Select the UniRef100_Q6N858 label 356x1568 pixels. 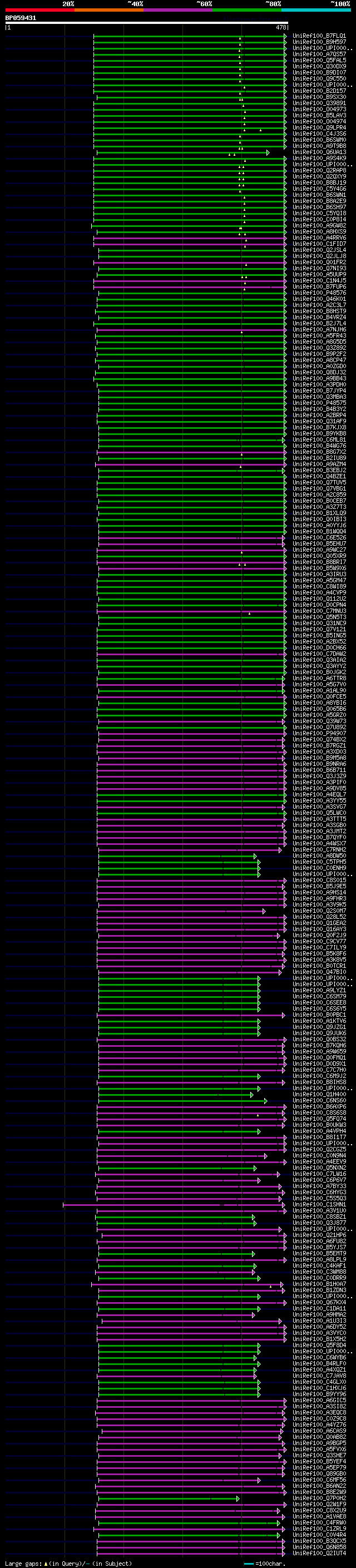click(x=319, y=1547)
